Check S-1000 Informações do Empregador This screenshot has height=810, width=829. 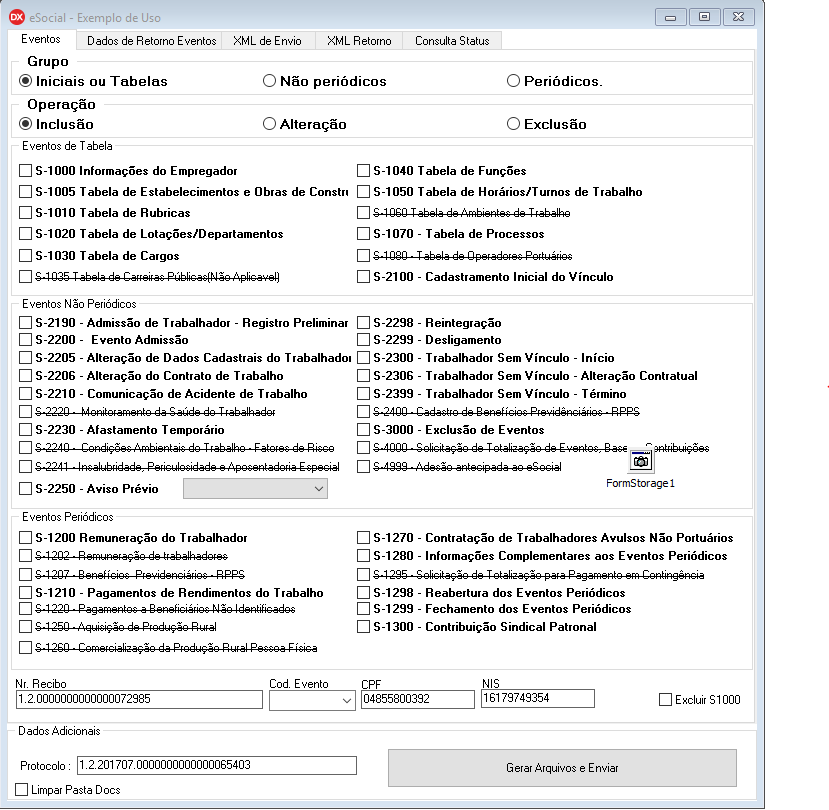[x=25, y=170]
